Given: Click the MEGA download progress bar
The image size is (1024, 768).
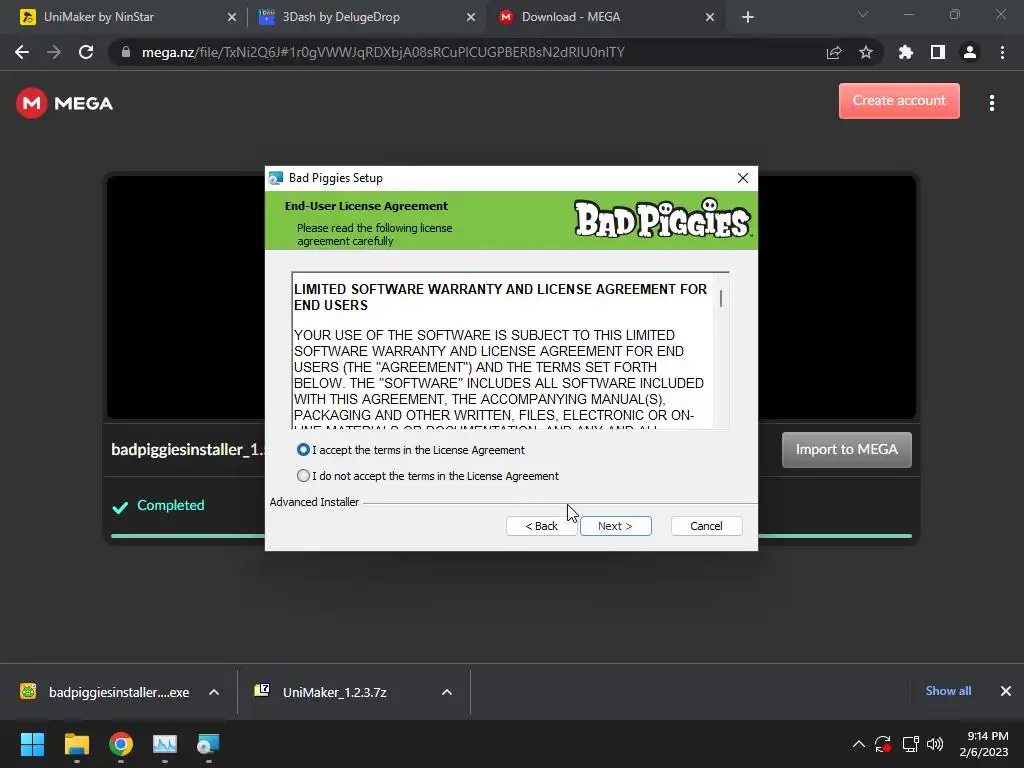Looking at the screenshot, I should click(511, 536).
